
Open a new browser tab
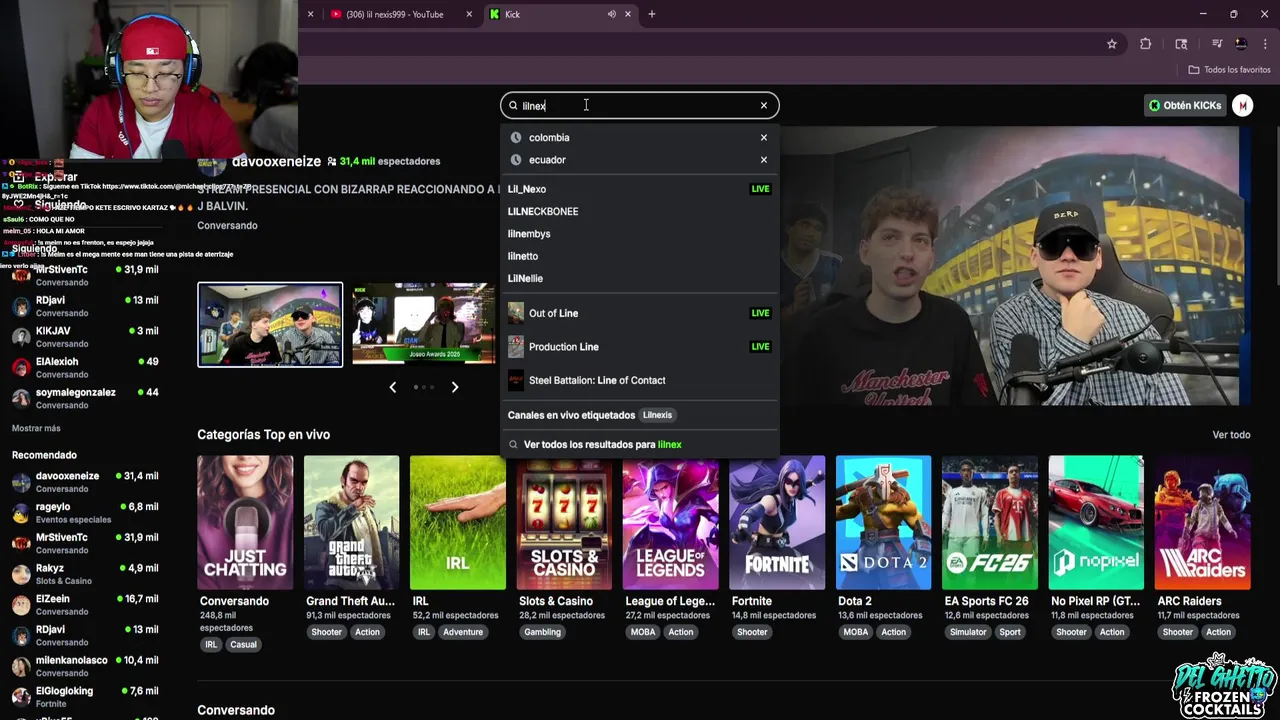pyautogui.click(x=652, y=14)
